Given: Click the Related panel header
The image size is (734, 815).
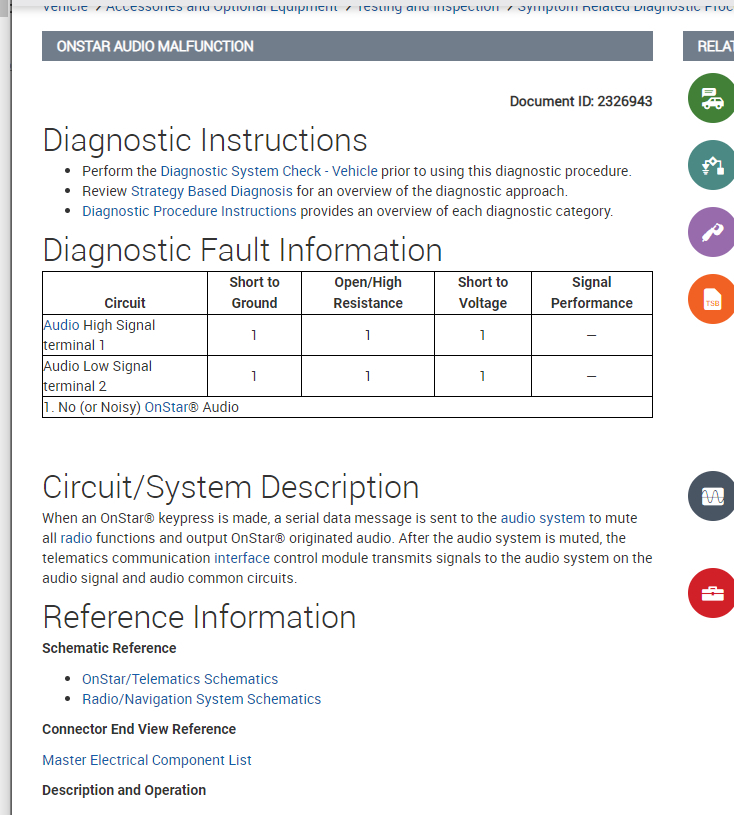Looking at the screenshot, I should point(714,46).
